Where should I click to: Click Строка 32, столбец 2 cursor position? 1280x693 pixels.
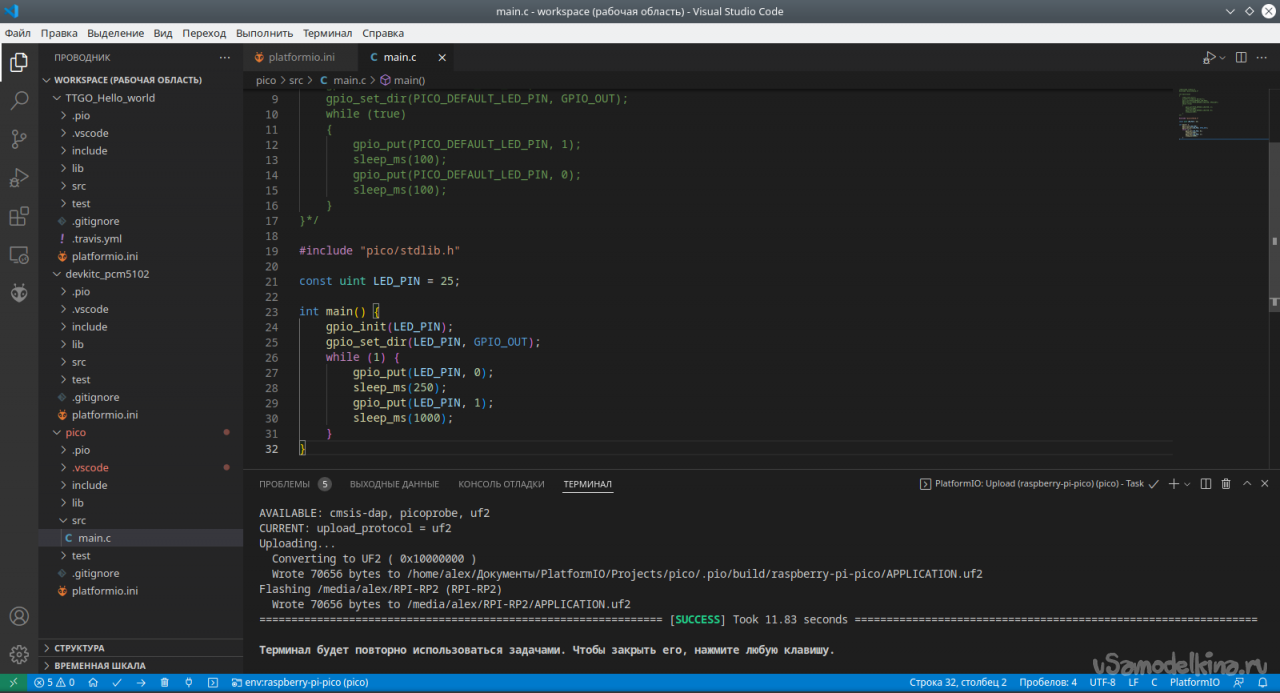958,683
